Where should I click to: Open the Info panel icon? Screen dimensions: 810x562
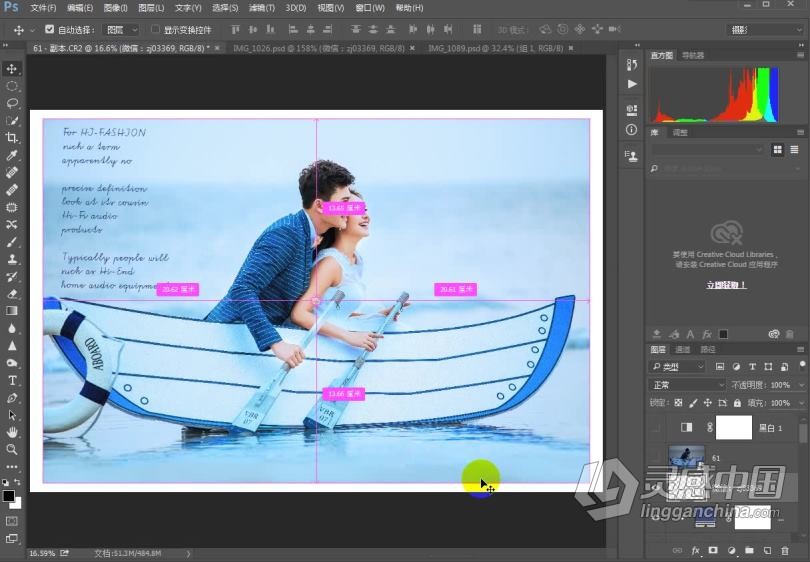pos(631,129)
